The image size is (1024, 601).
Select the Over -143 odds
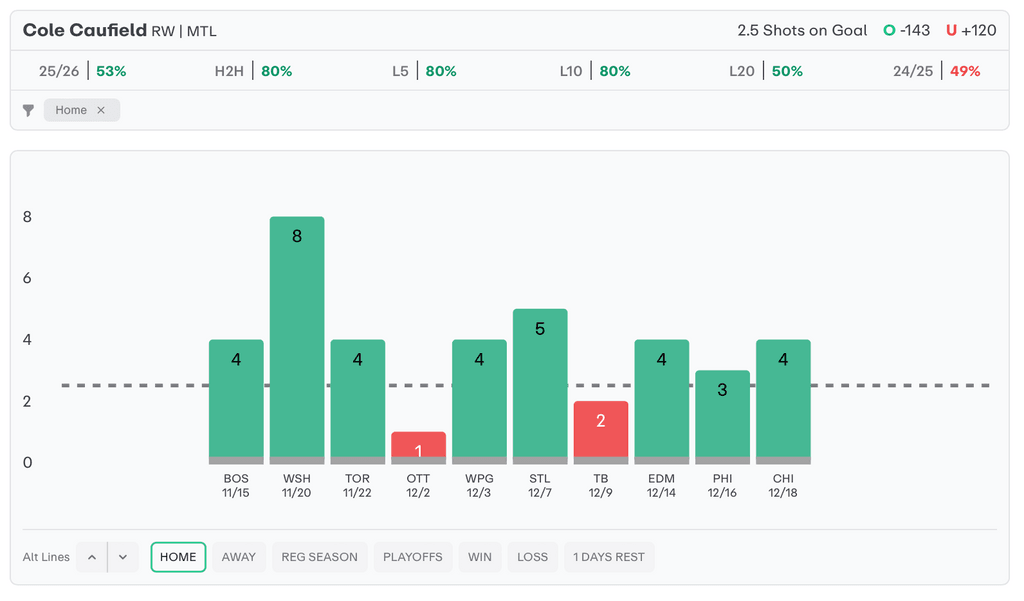coord(906,30)
